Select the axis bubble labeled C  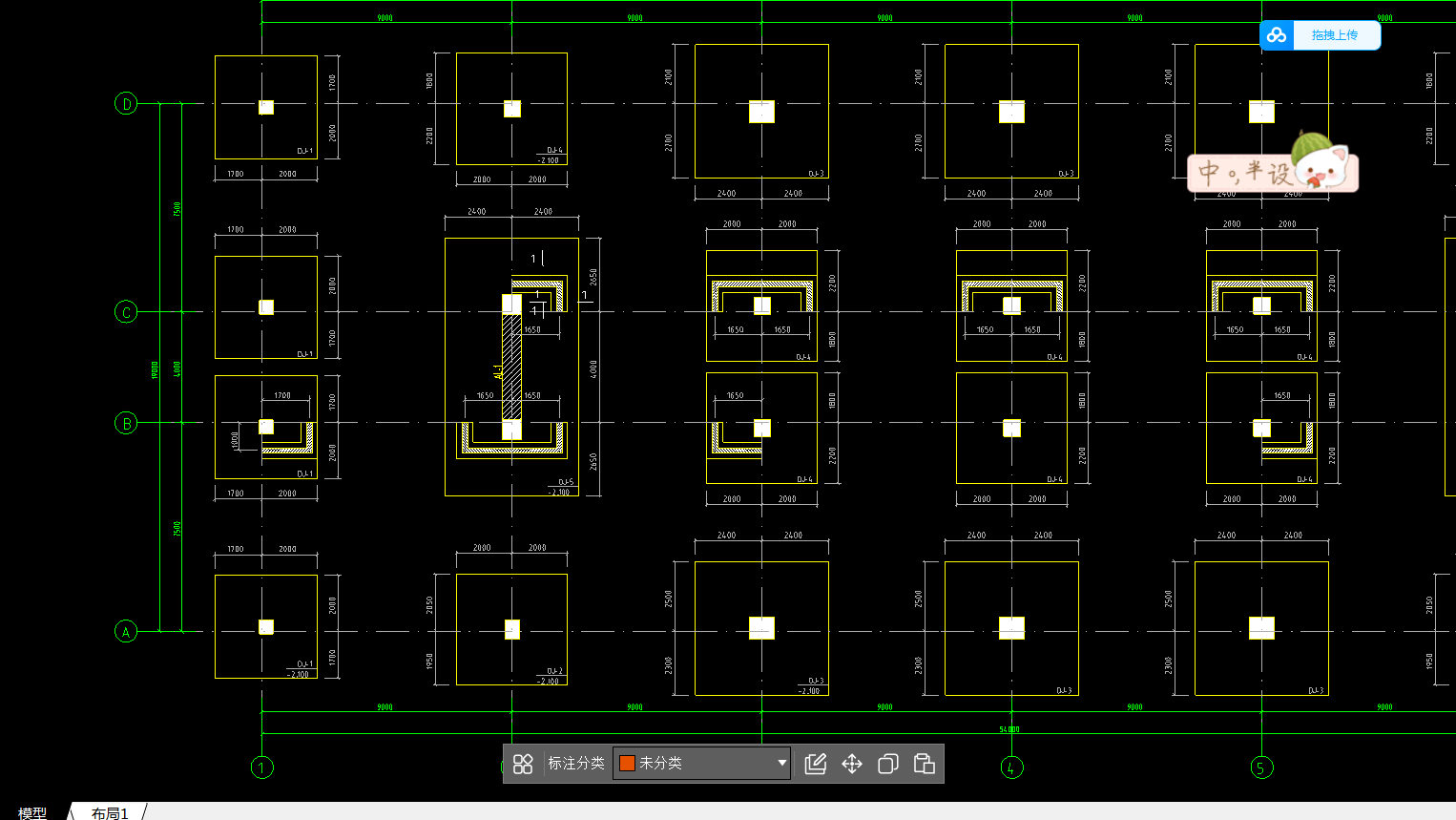point(126,312)
